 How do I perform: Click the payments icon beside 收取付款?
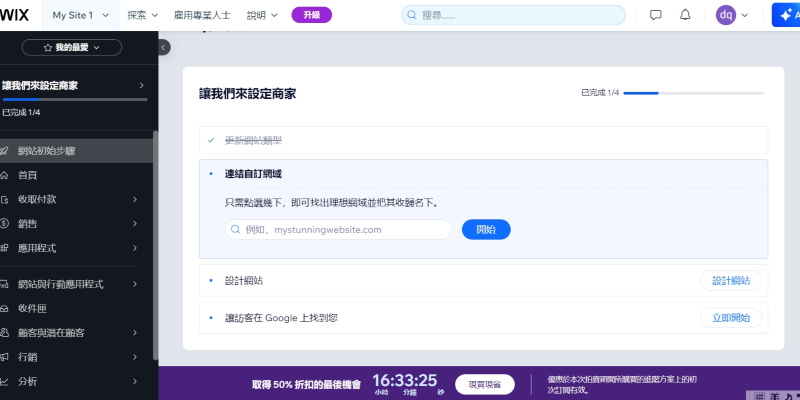point(5,199)
